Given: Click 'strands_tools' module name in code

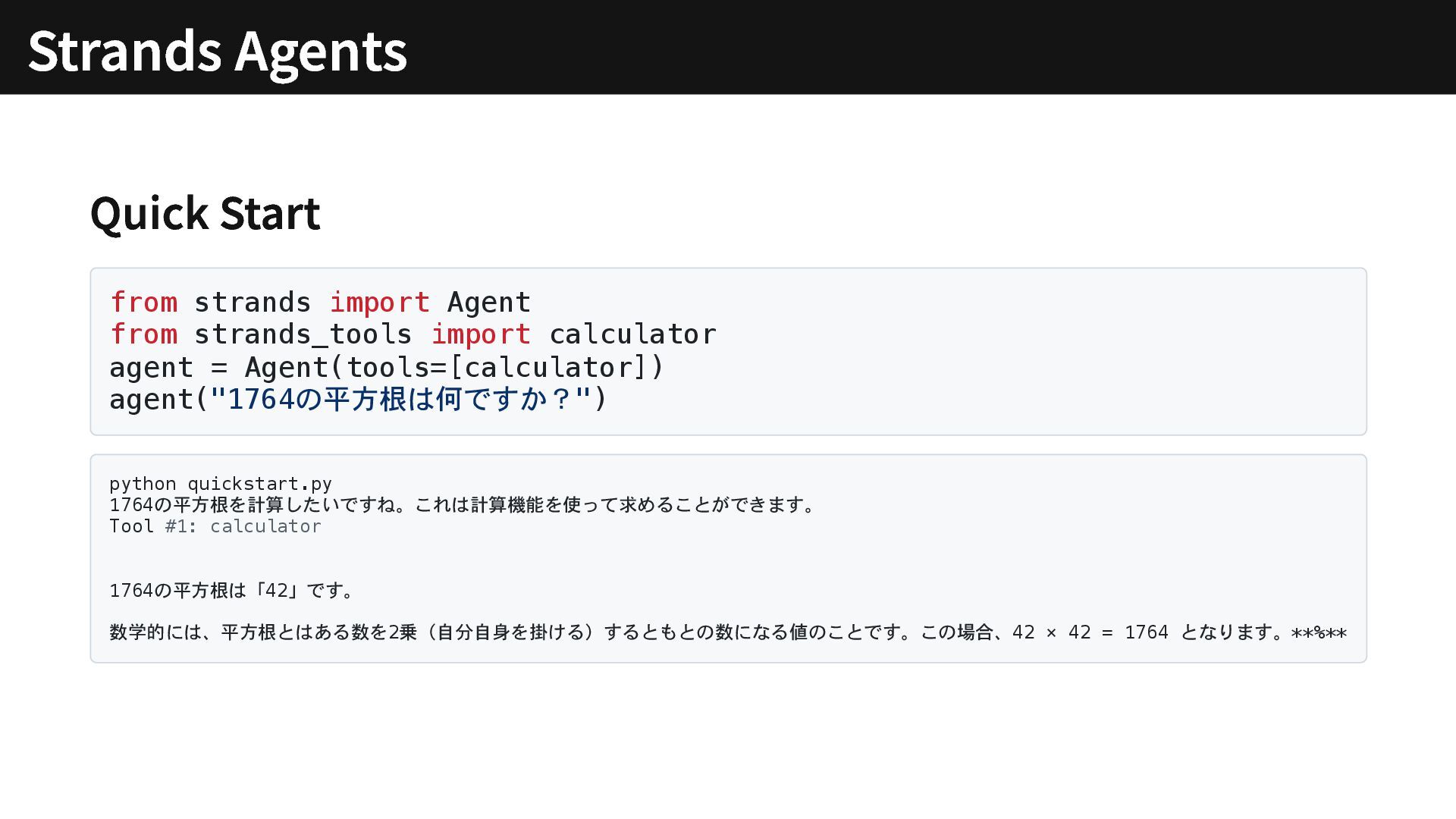Looking at the screenshot, I should (x=303, y=334).
